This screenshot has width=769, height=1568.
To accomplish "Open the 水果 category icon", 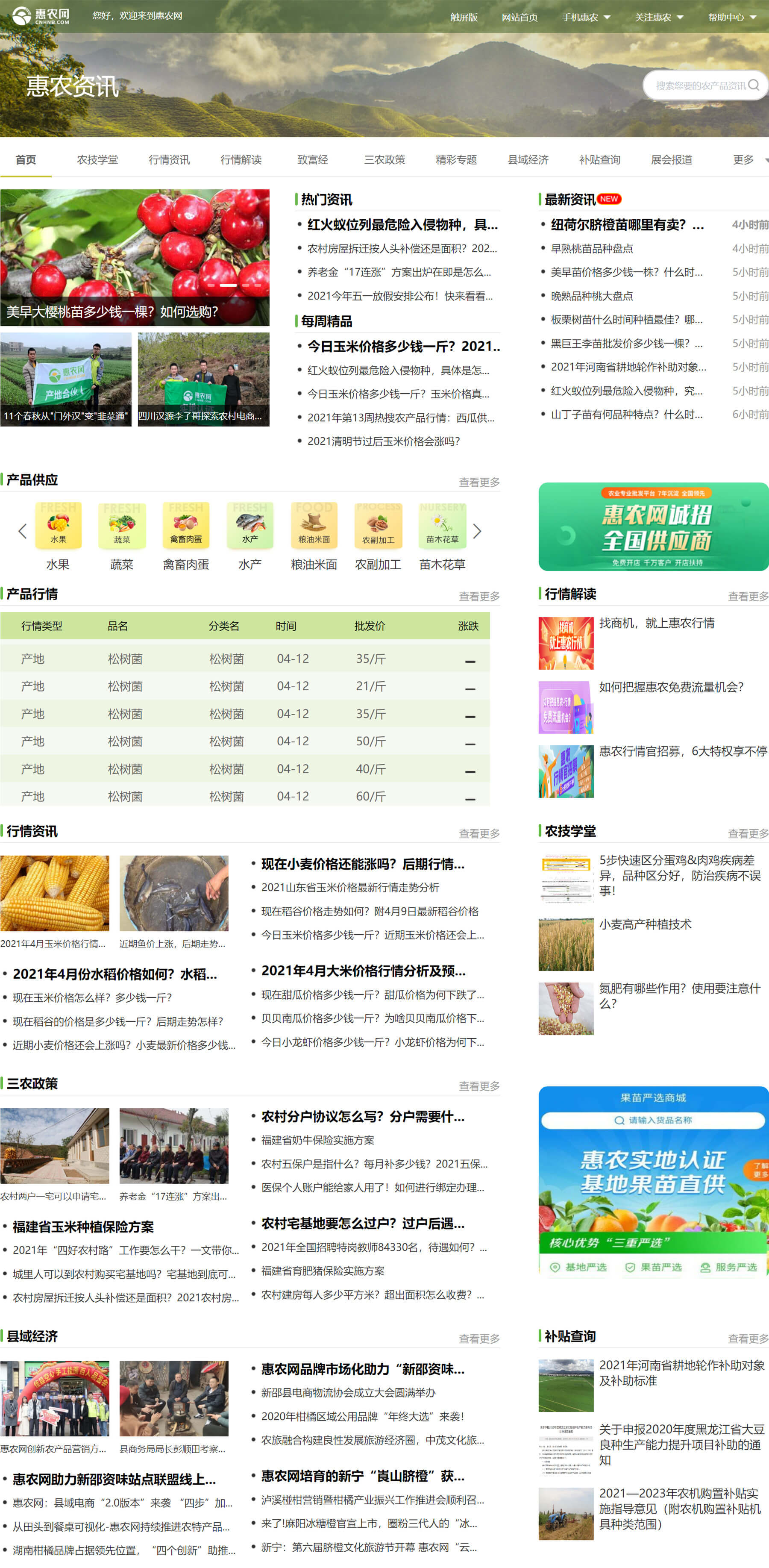I will tap(59, 525).
